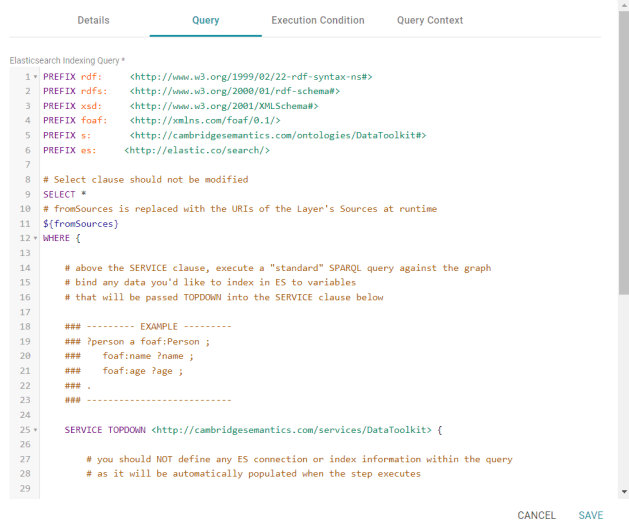Collapse the WHERE block fold at line 12
The height and width of the screenshot is (527, 629).
[x=35, y=238]
